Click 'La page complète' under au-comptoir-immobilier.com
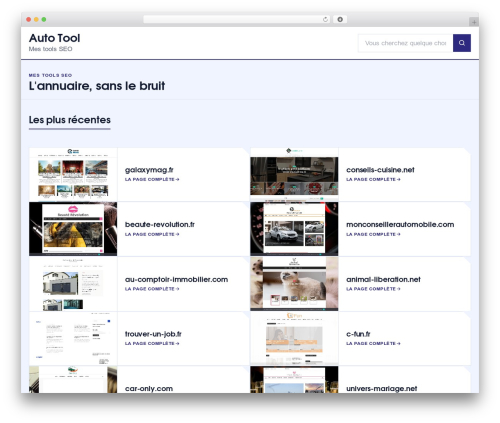Image resolution: width=500 pixels, height=423 pixels. [x=152, y=289]
